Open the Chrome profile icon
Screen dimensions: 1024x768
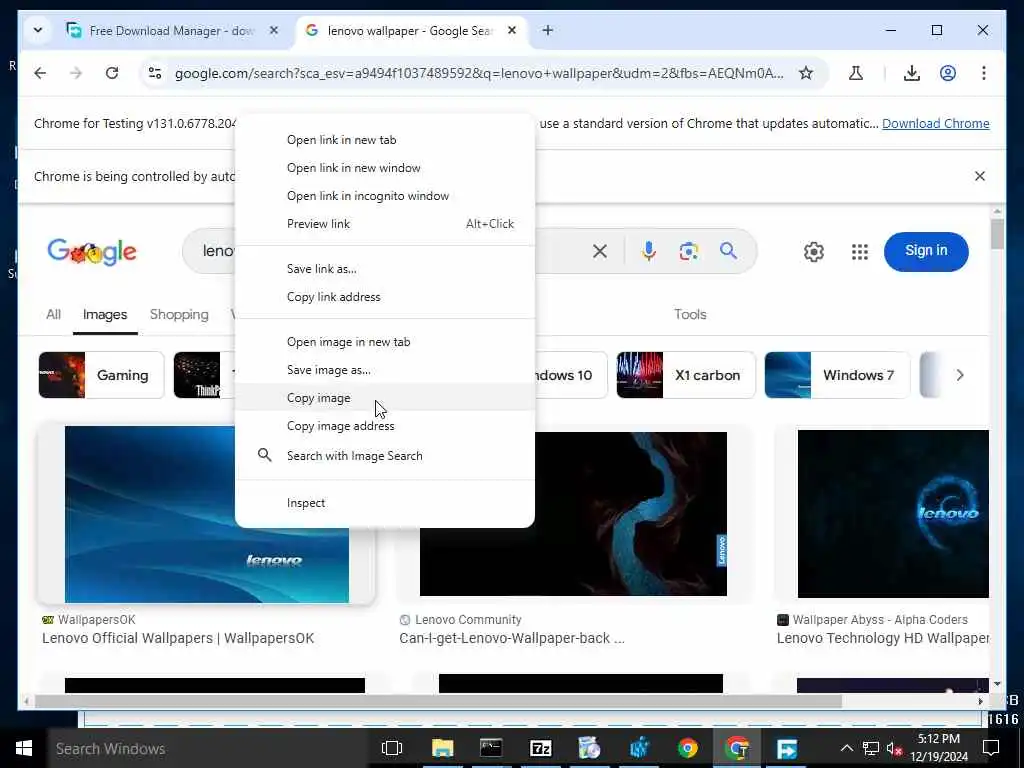pos(948,73)
